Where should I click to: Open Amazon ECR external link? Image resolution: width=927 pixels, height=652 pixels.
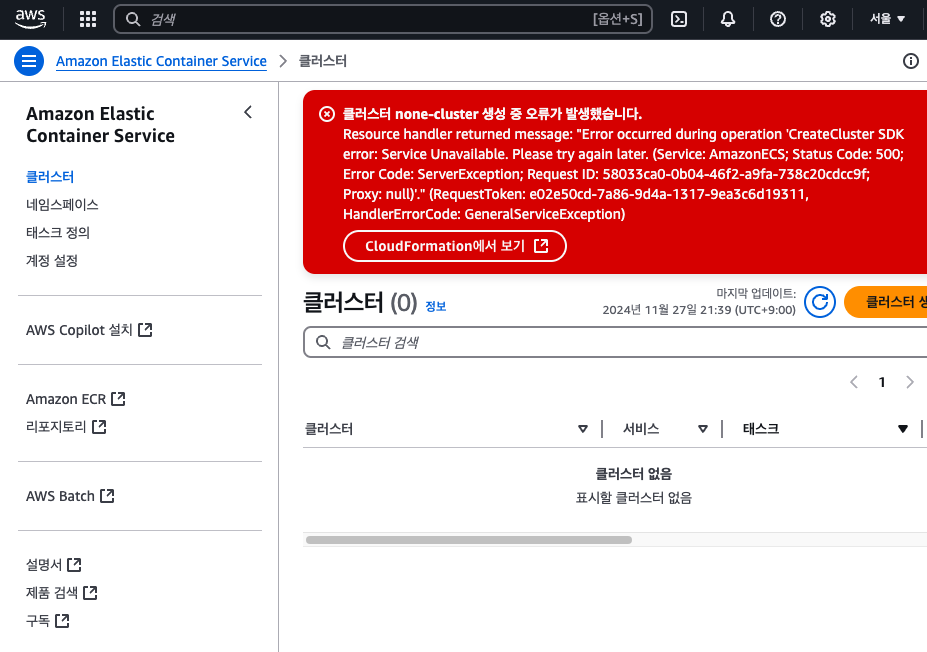coord(76,399)
